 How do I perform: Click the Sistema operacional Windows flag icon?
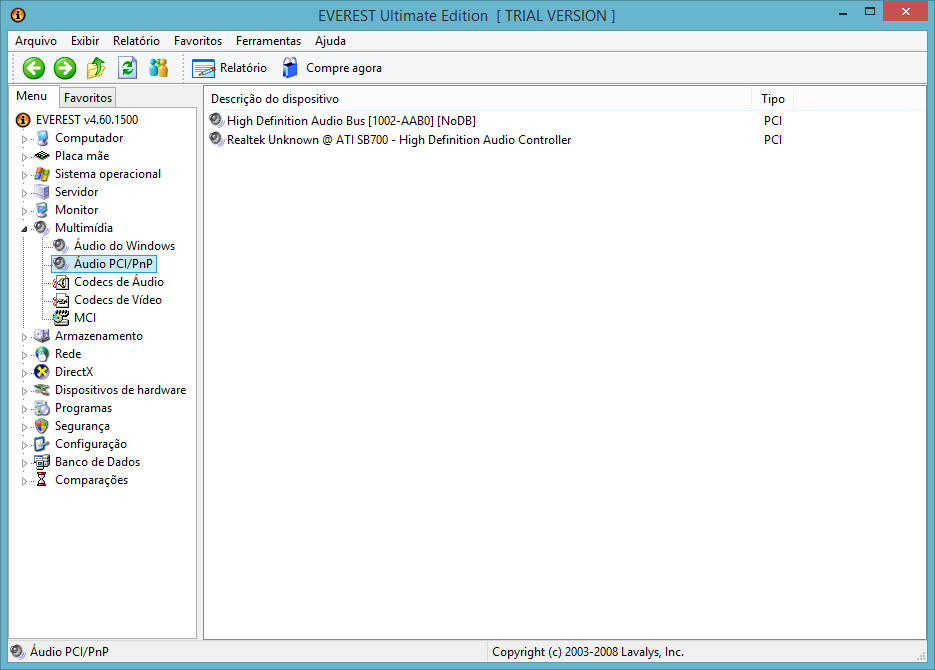pos(42,174)
